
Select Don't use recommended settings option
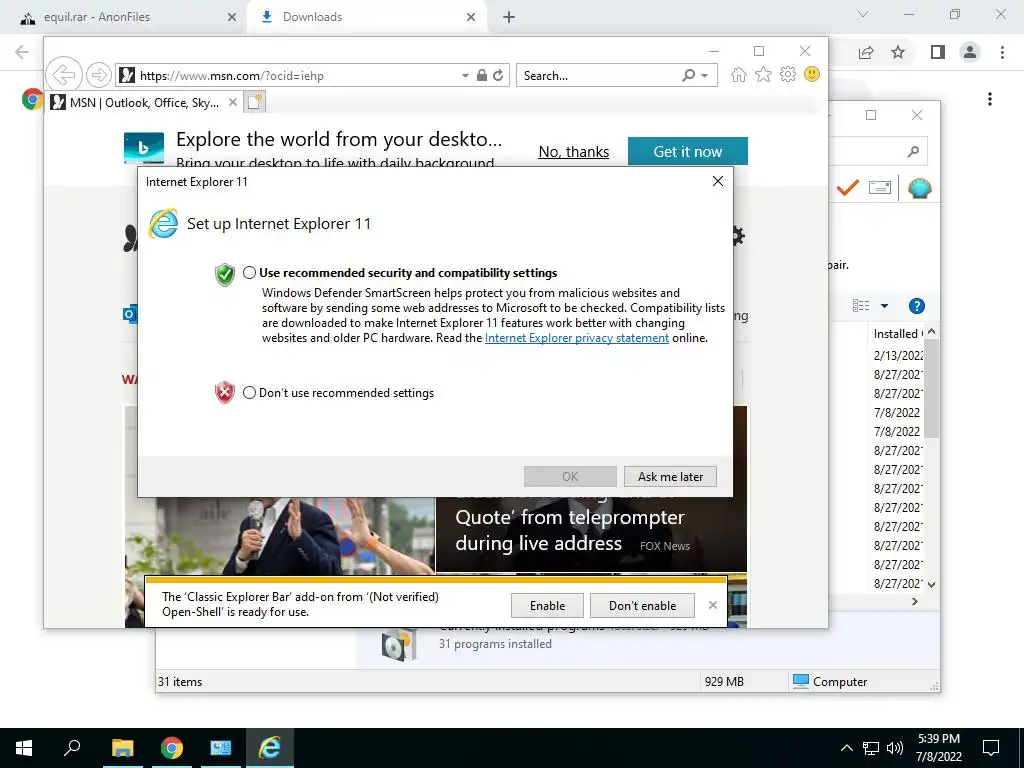[x=249, y=392]
